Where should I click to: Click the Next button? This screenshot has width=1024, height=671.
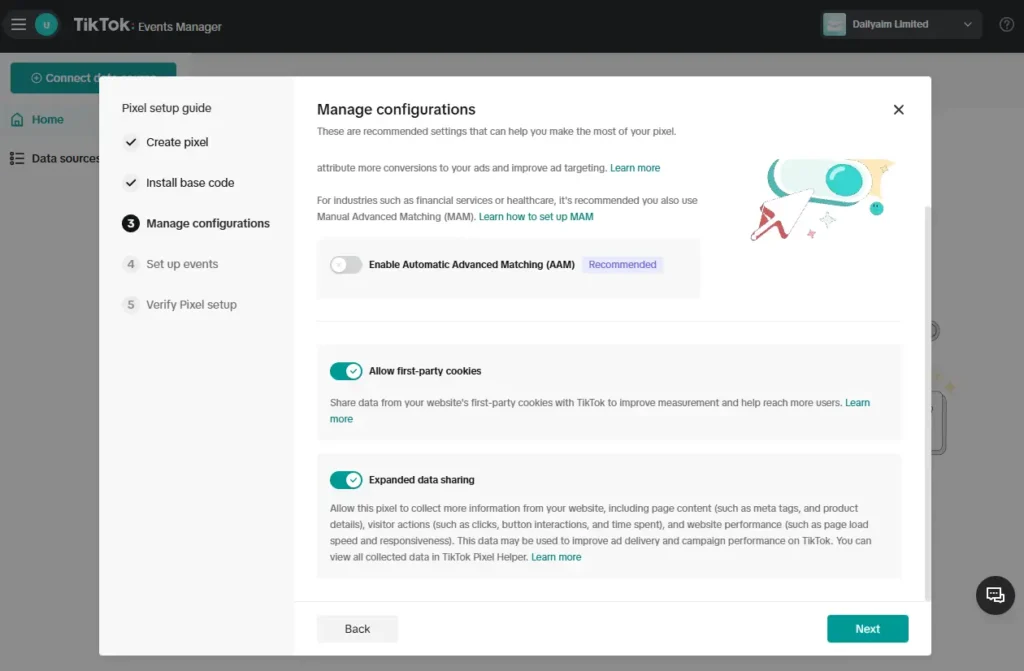pos(867,629)
